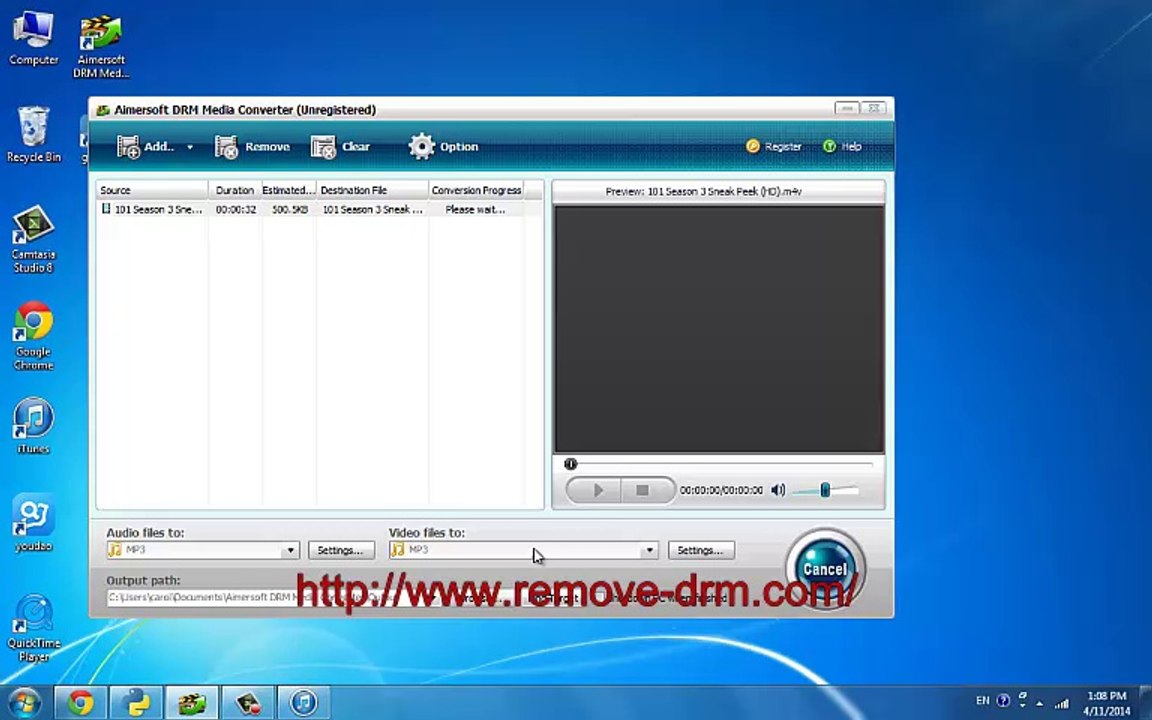Click the 500.5KB estimated size cell

click(290, 209)
